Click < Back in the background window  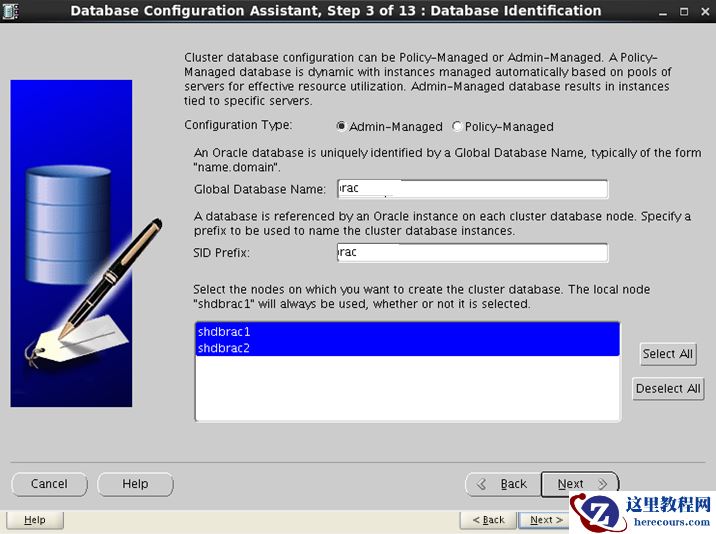coord(488,520)
